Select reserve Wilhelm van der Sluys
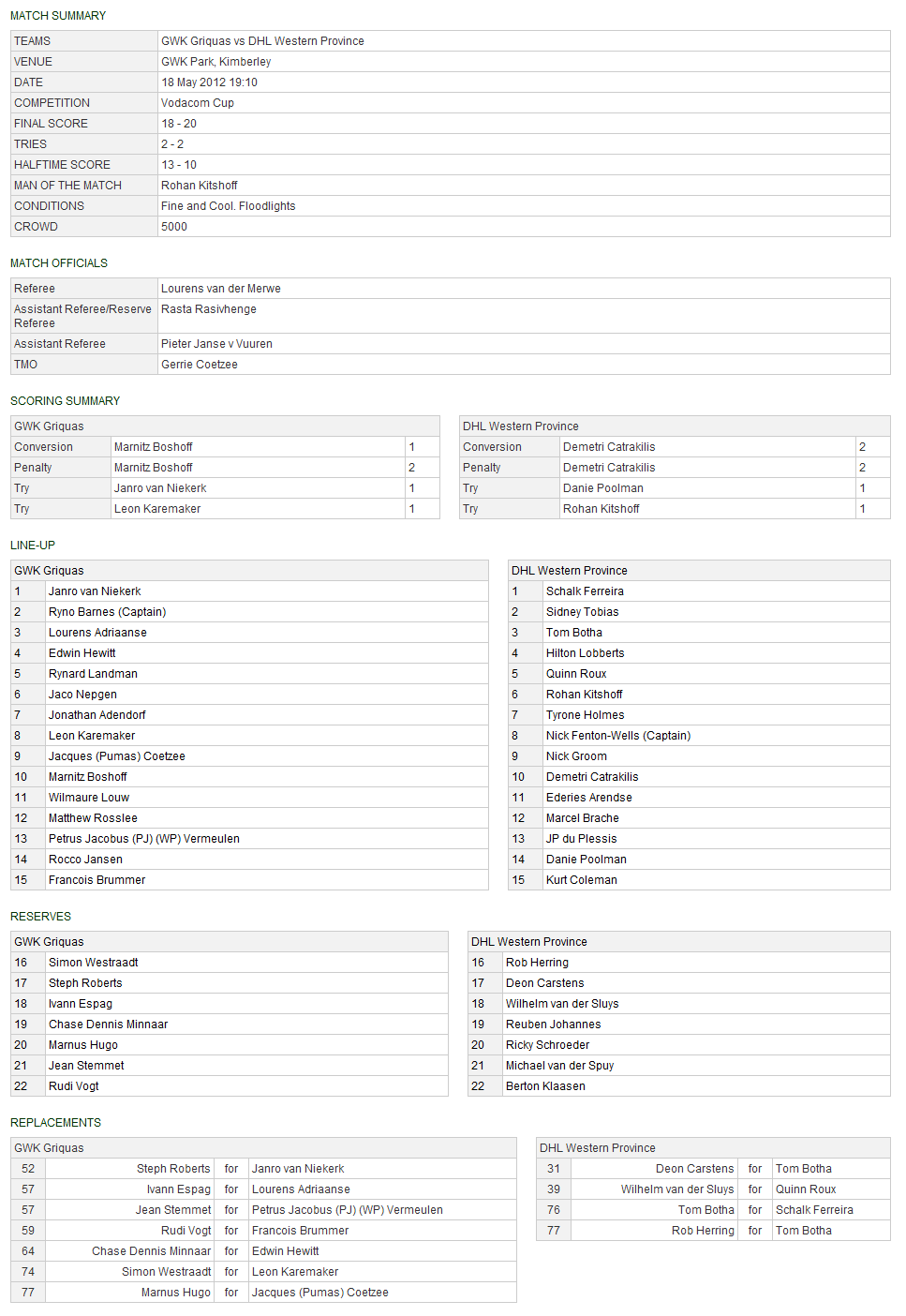906x1316 pixels. [x=561, y=1004]
